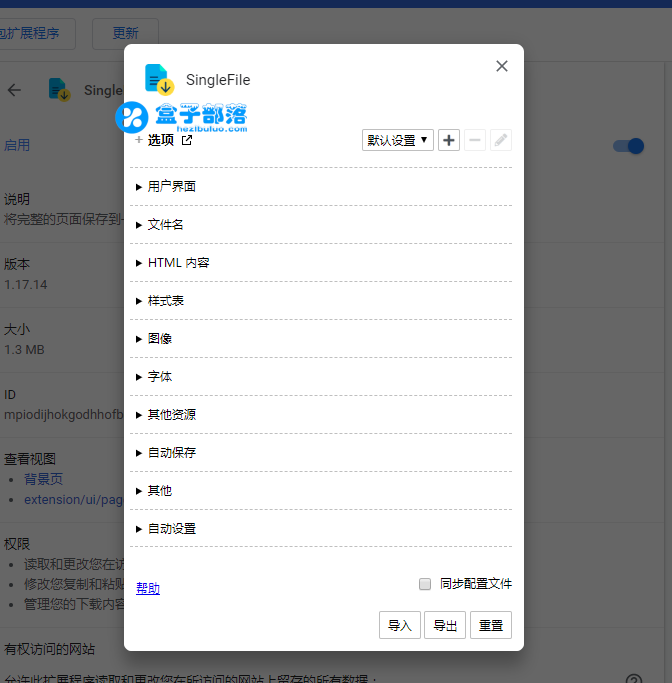
Task: Click the 权限 heading
Action: tap(17, 544)
